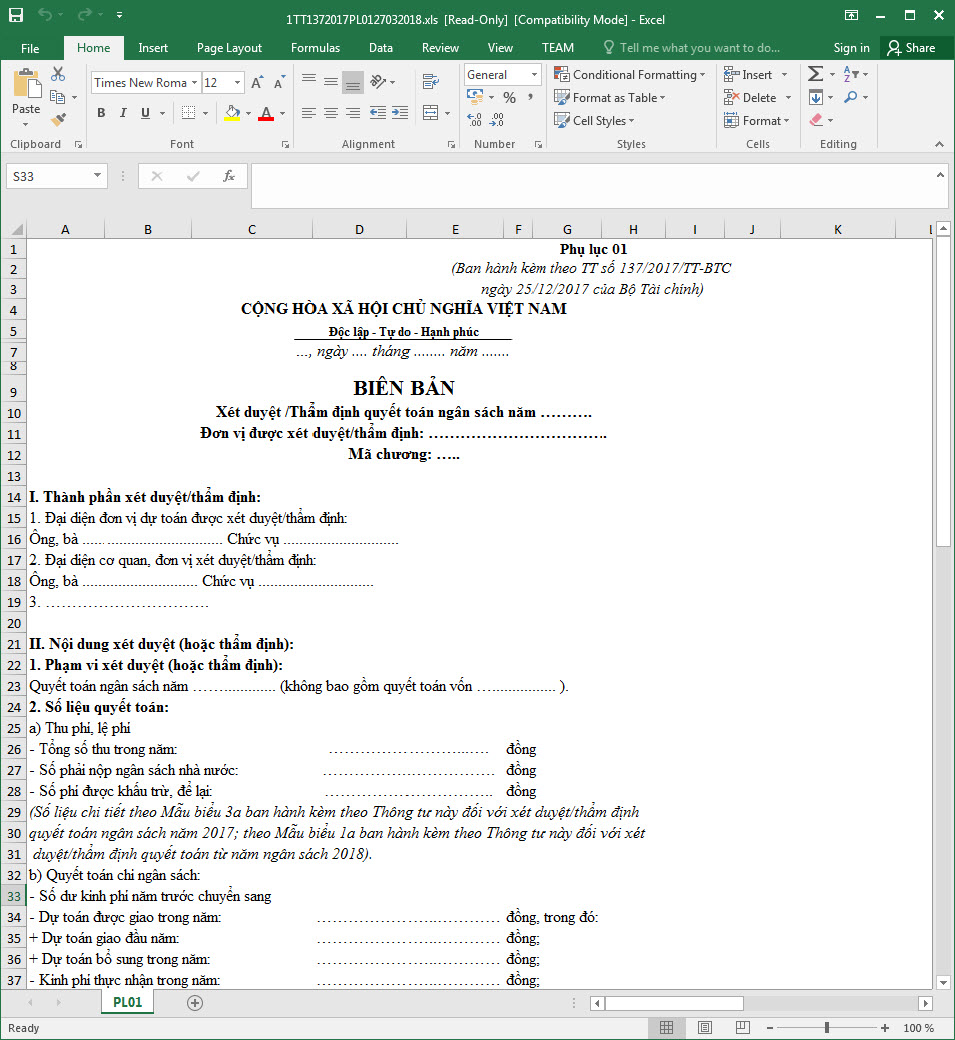Click the Tell me search field
The image size is (955, 1040).
tap(692, 48)
